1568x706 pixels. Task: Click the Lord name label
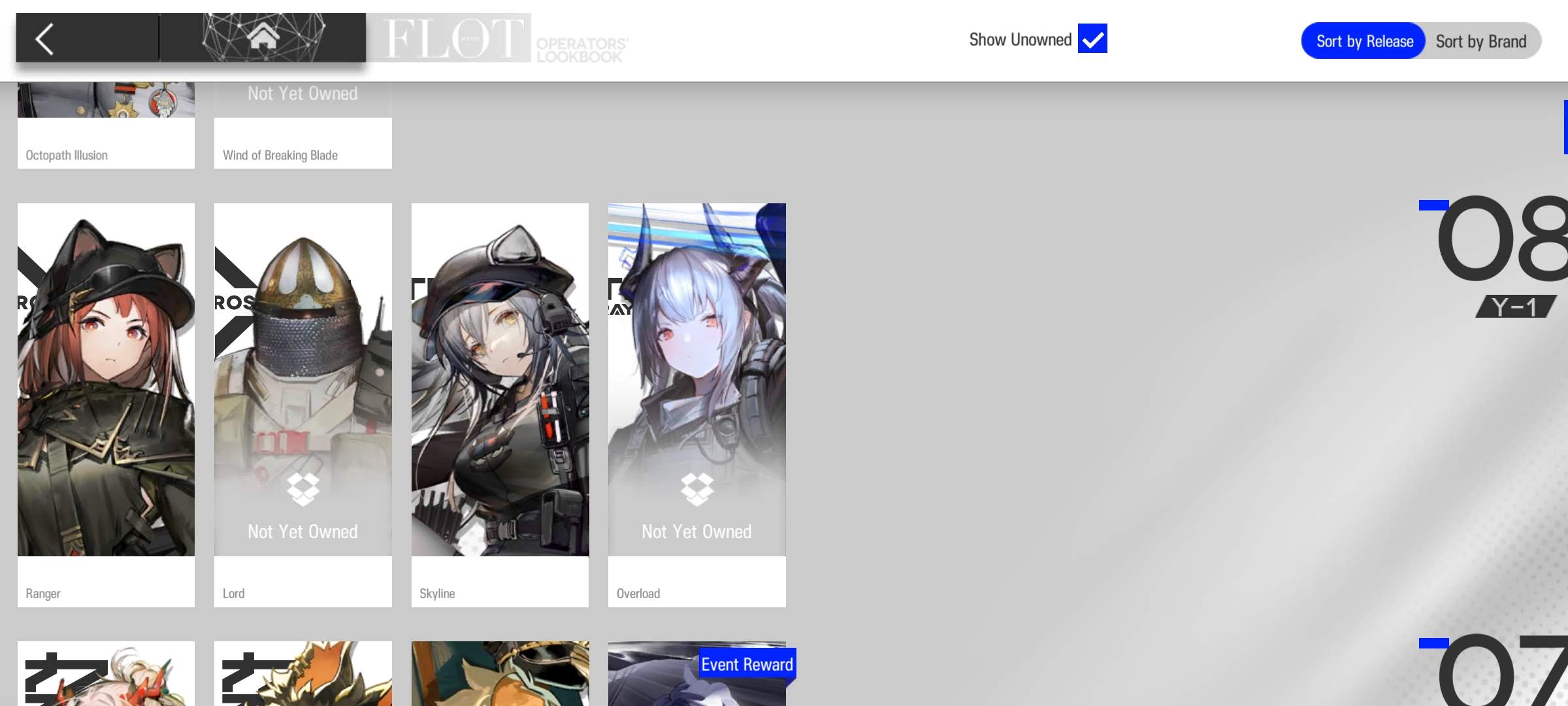point(233,594)
